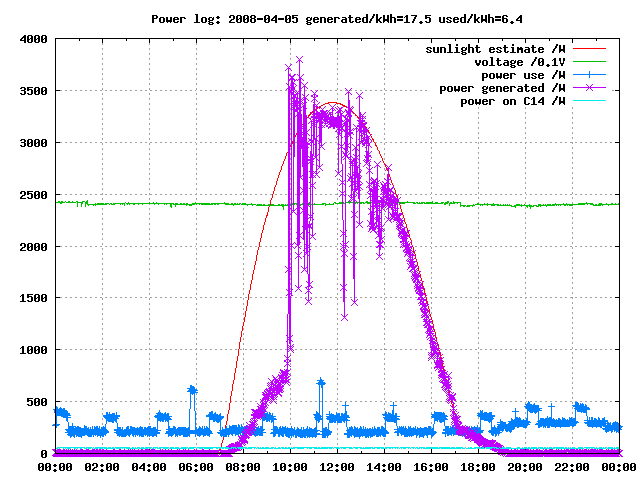Click the x-axis label 20:00
The image size is (640, 480).
(x=525, y=467)
